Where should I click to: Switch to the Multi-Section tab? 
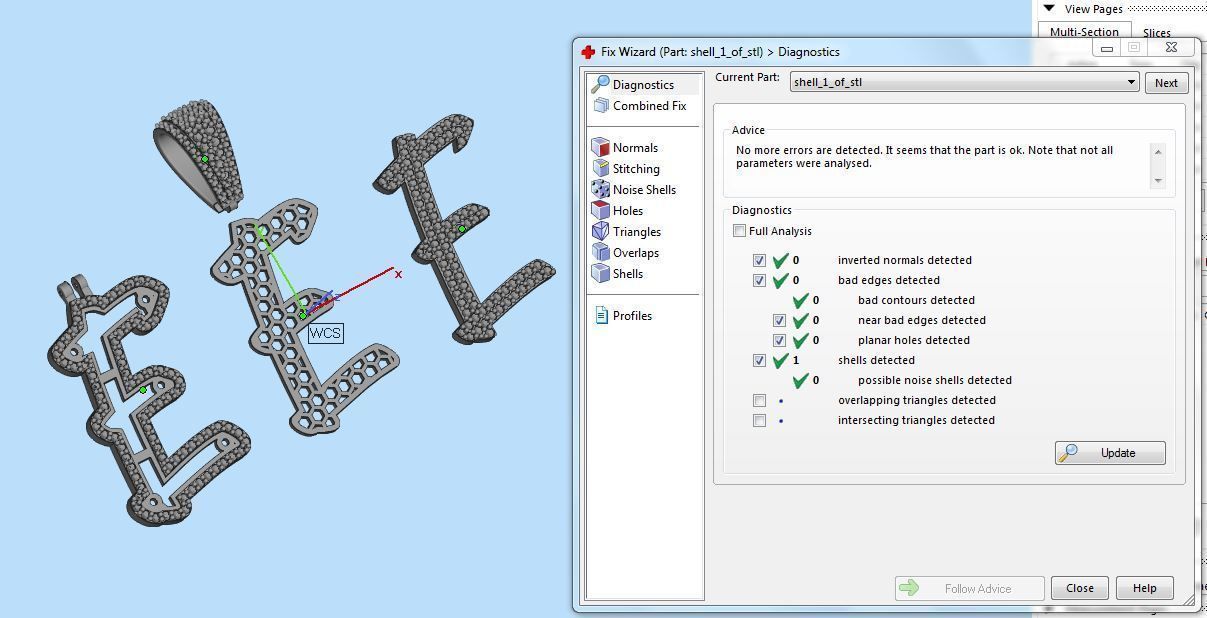(1084, 32)
